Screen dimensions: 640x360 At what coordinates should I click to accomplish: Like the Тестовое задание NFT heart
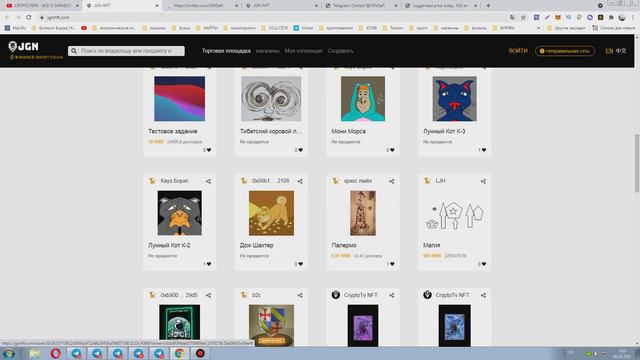[x=209, y=150]
